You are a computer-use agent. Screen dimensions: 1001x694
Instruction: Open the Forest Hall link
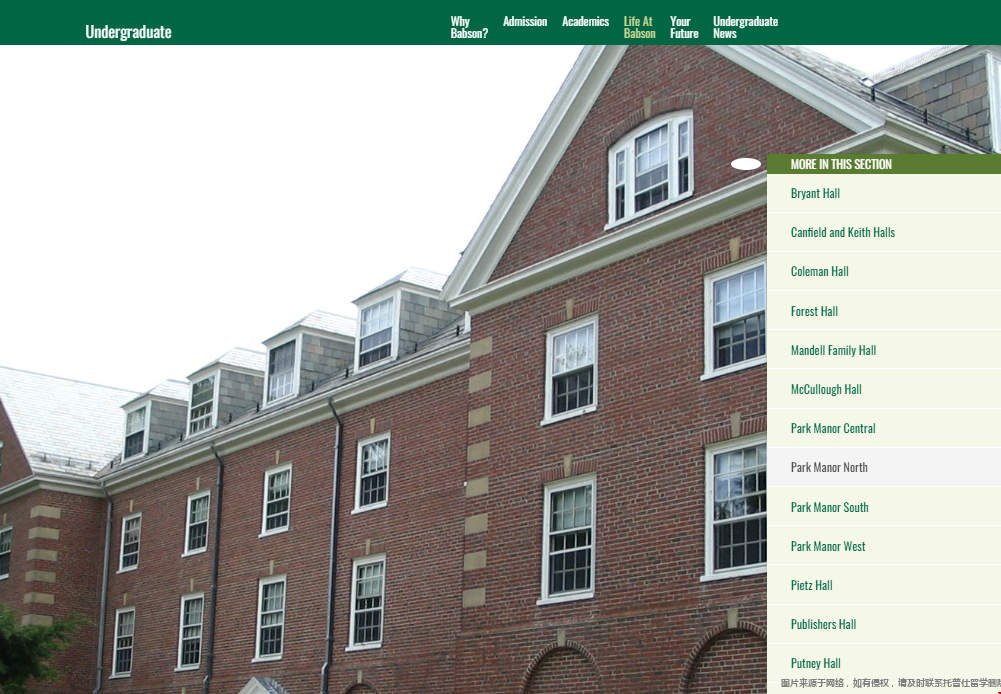(814, 311)
